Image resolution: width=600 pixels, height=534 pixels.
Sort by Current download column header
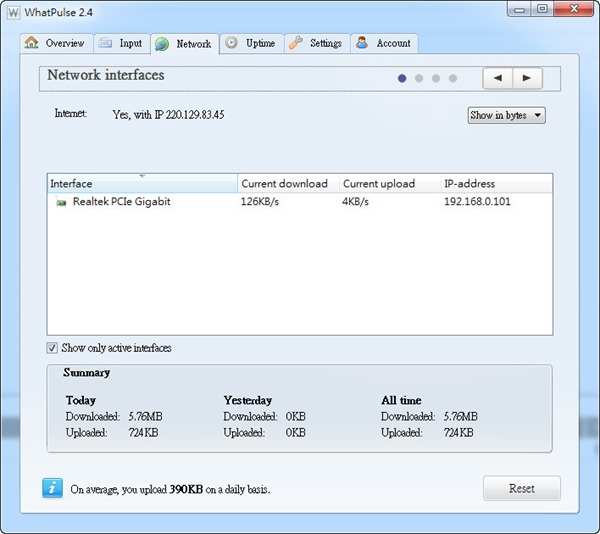click(x=288, y=184)
